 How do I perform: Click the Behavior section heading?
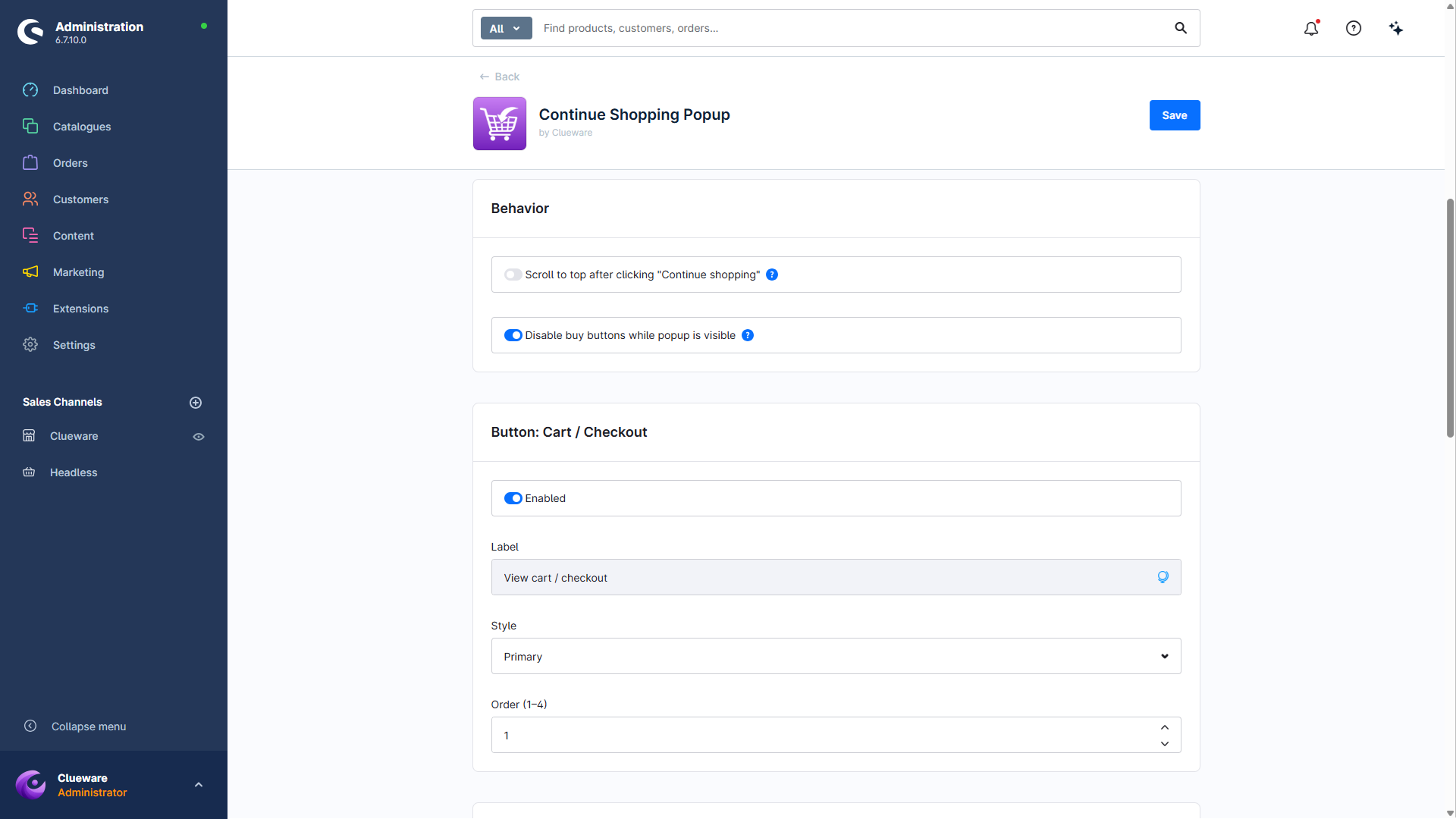[519, 209]
